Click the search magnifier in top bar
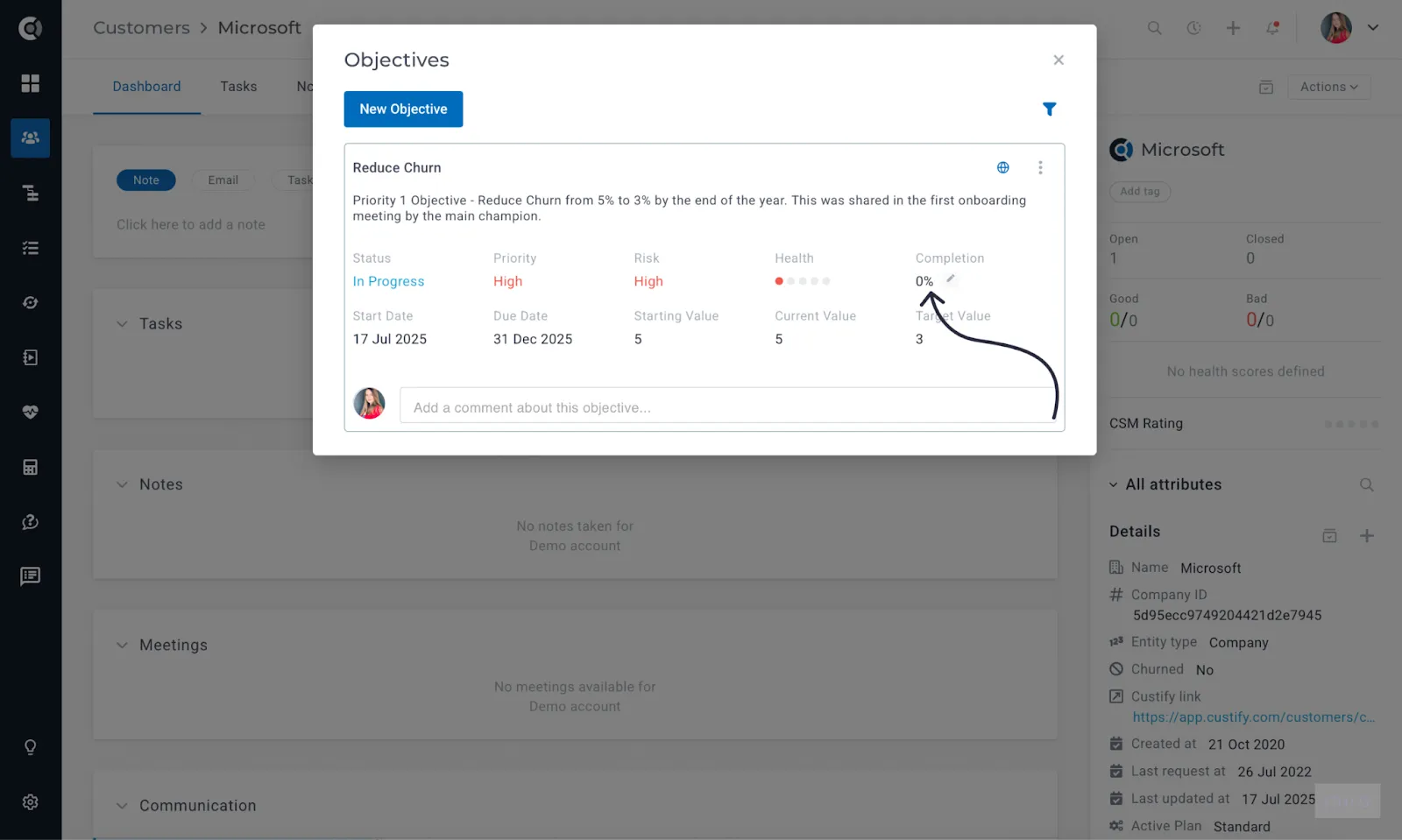This screenshot has width=1402, height=840. pos(1155,28)
